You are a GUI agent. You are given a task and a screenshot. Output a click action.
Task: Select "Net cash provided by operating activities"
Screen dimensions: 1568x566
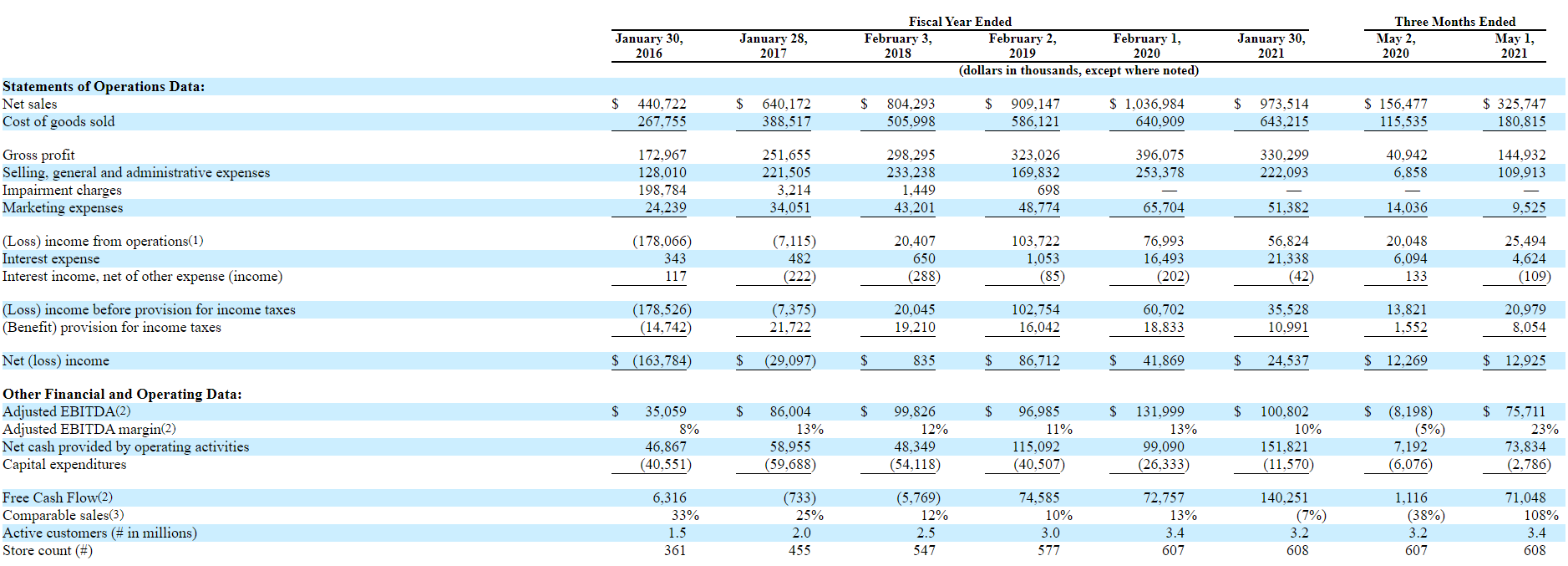tap(126, 446)
